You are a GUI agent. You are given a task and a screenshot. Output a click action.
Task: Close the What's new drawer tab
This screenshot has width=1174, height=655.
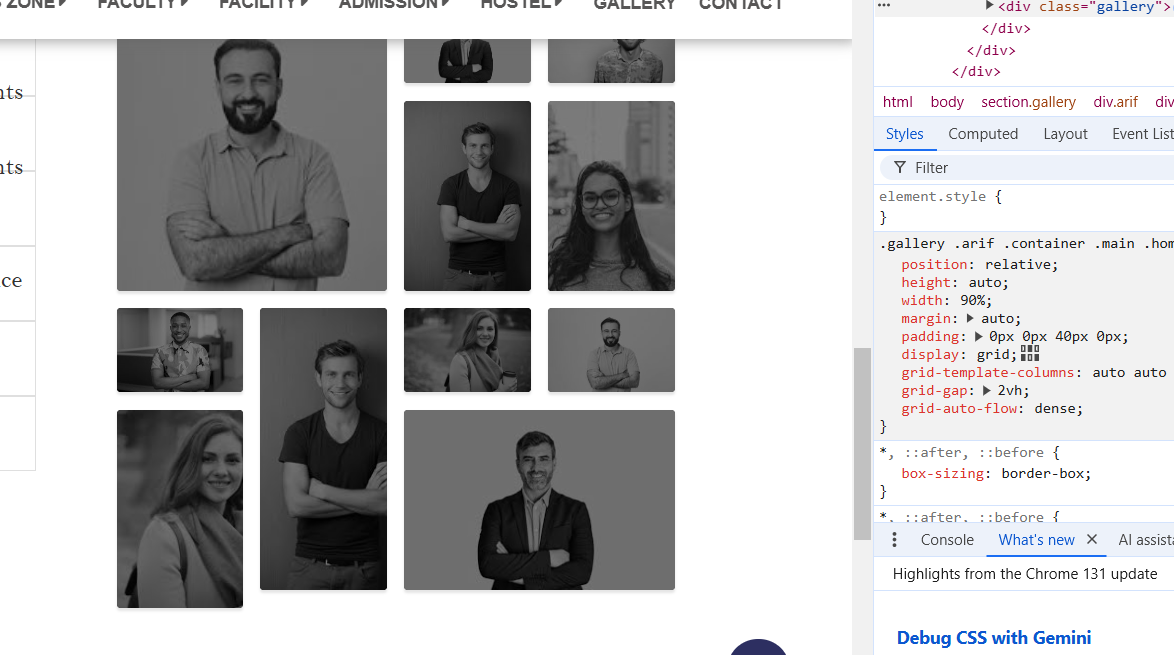[x=1092, y=540]
